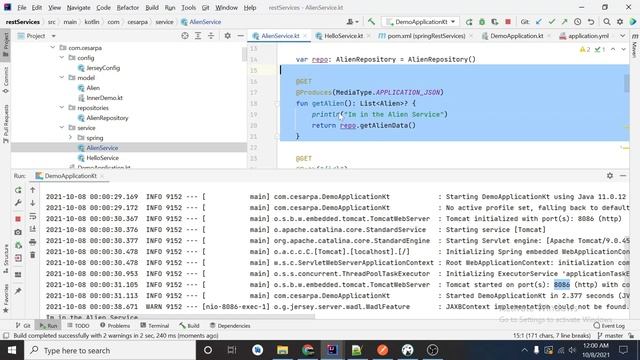Open DemoApplicationKt run configuration dropdown
640x360 pixels.
click(x=420, y=22)
